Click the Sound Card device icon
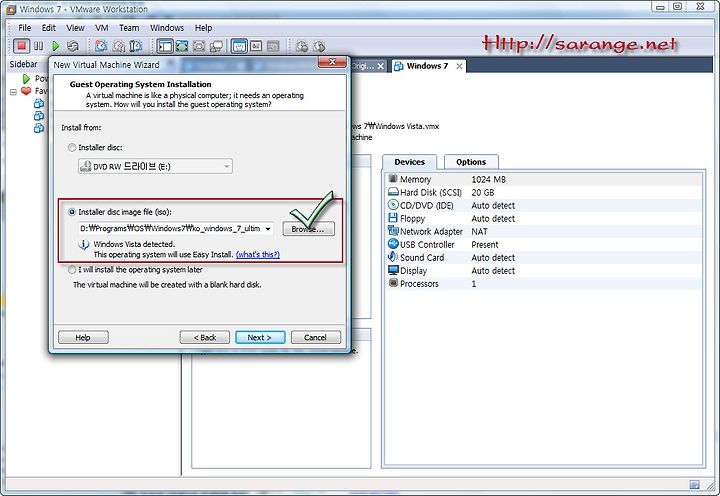The width and height of the screenshot is (720, 496). coord(393,257)
